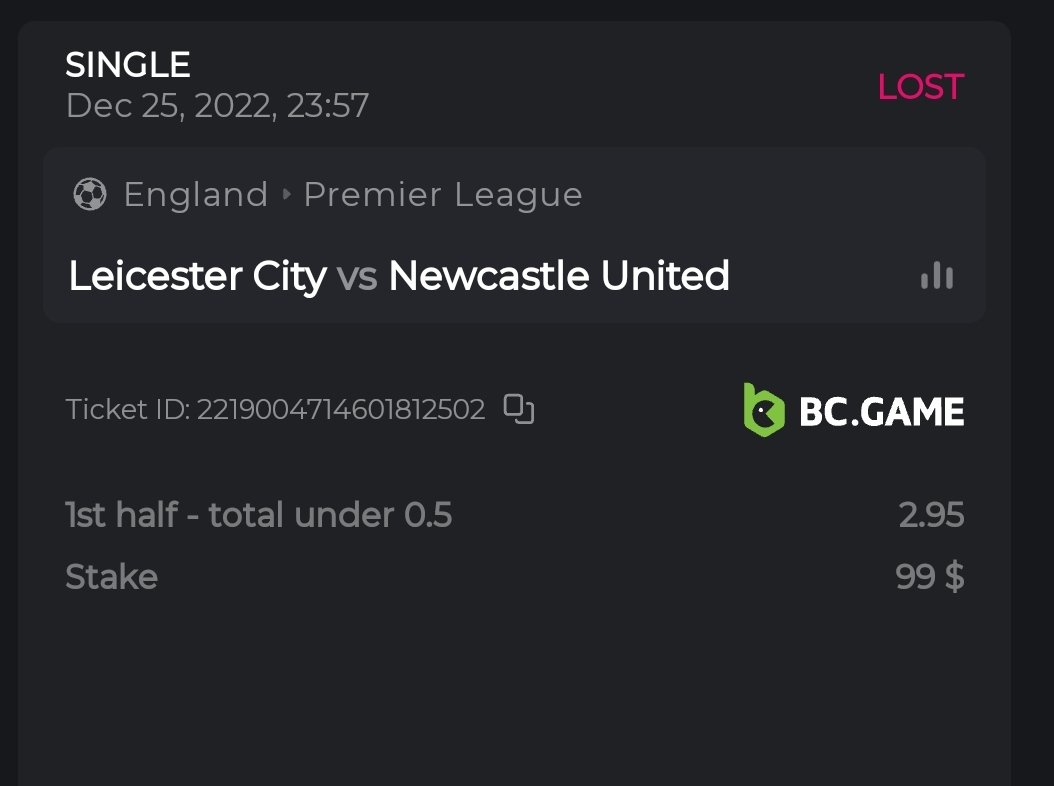Select the England country breadcrumb
Image resolution: width=1054 pixels, height=786 pixels.
point(196,194)
